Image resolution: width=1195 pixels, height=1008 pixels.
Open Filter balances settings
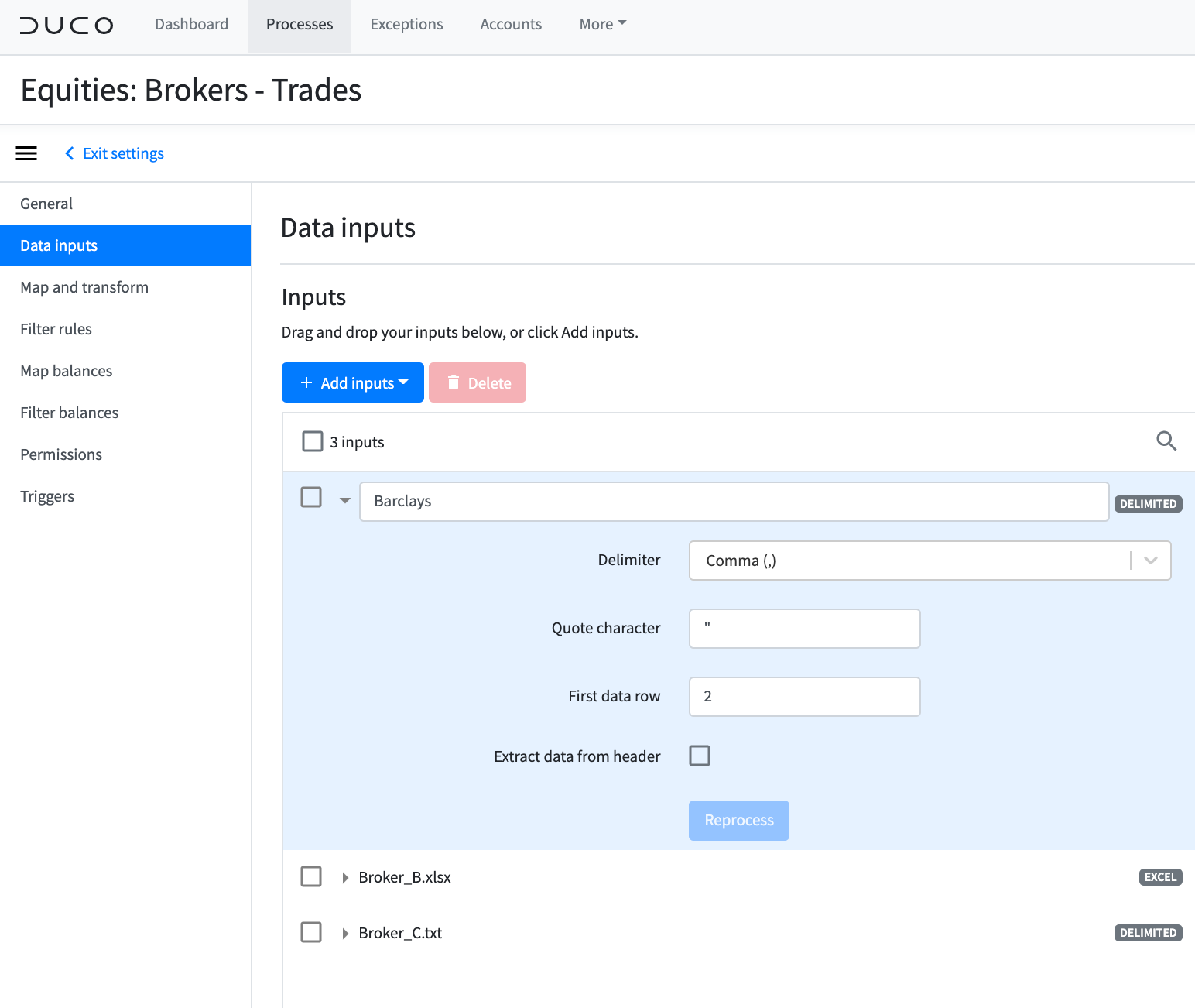(x=125, y=413)
